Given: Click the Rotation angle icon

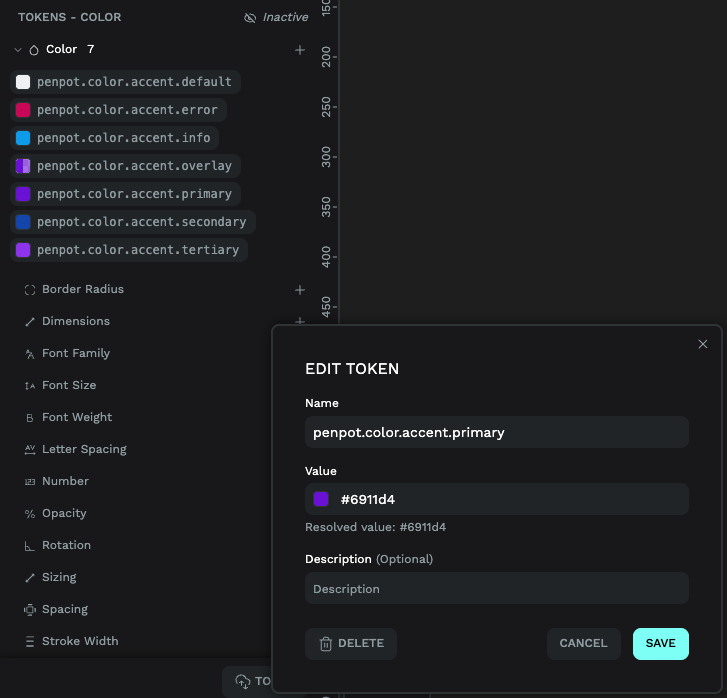Looking at the screenshot, I should click(30, 546).
